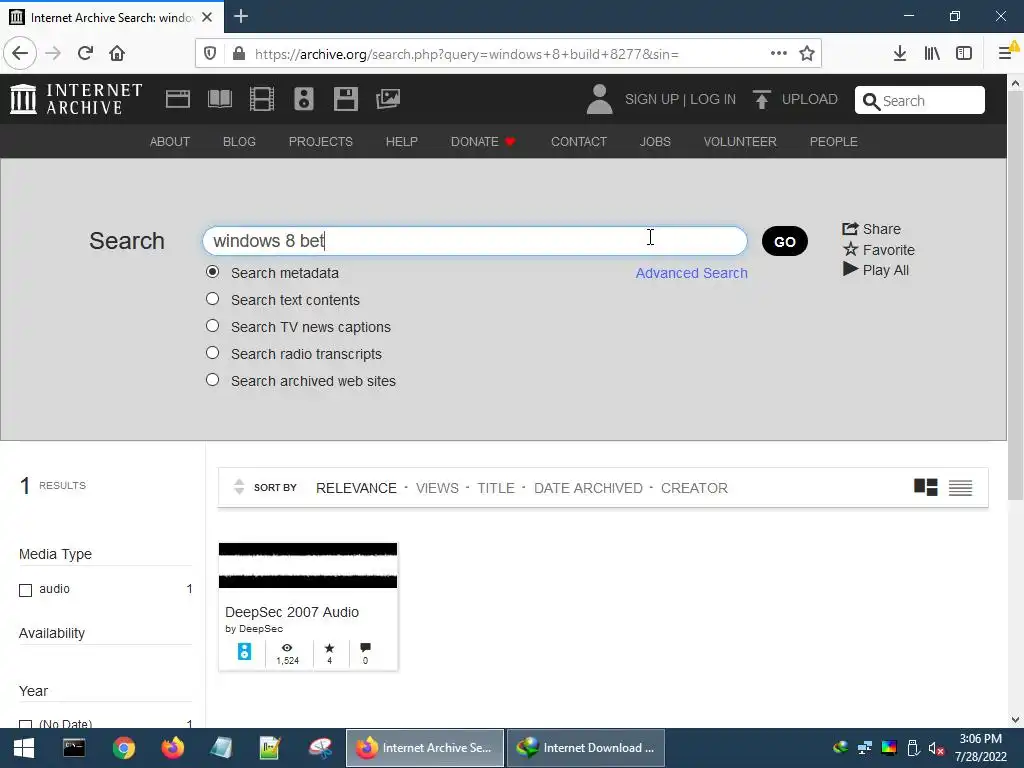Switch results to tile view
This screenshot has height=768, width=1024.
925,487
